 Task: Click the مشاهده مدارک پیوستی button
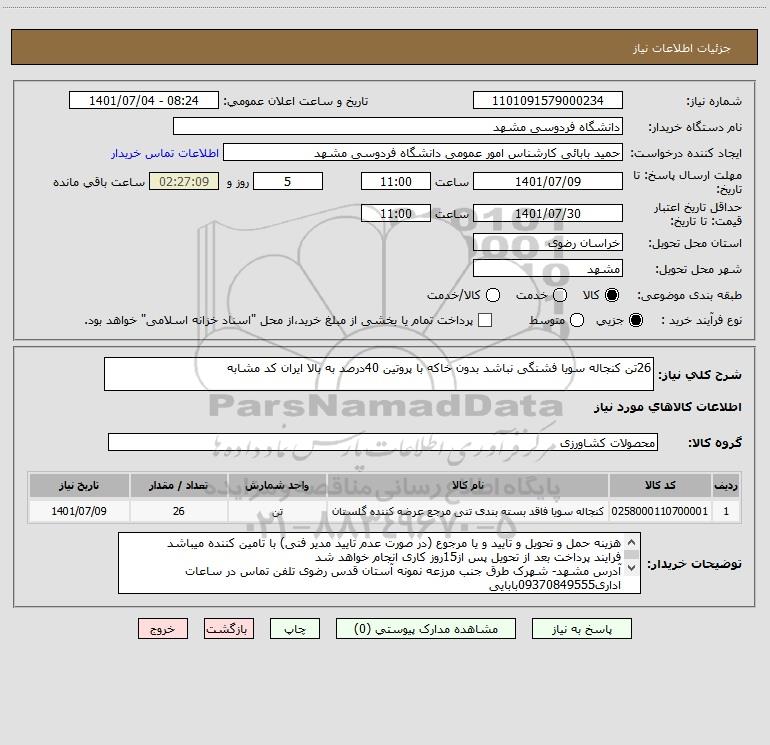pos(426,629)
